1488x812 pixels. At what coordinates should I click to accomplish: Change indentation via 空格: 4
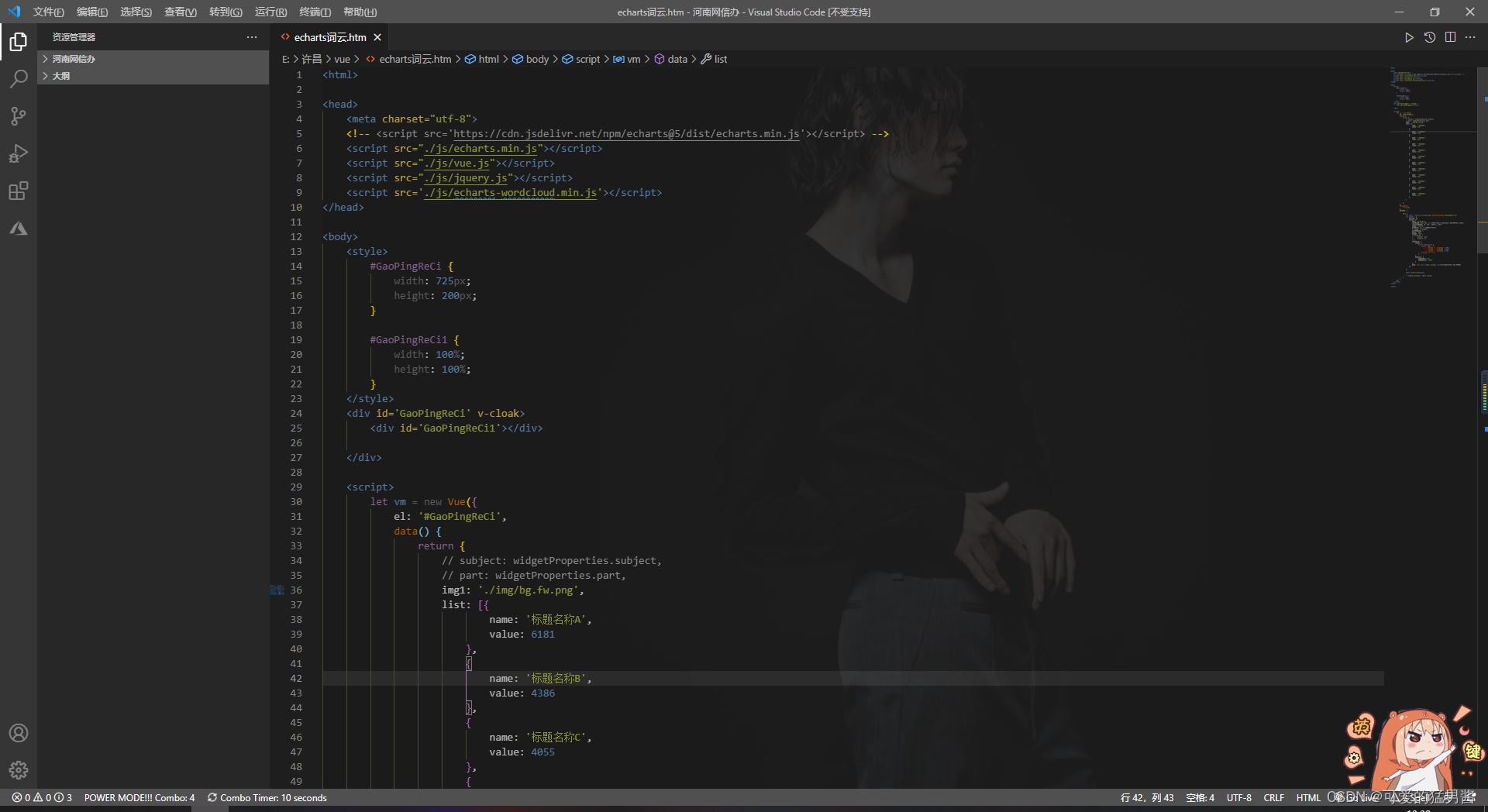1200,797
